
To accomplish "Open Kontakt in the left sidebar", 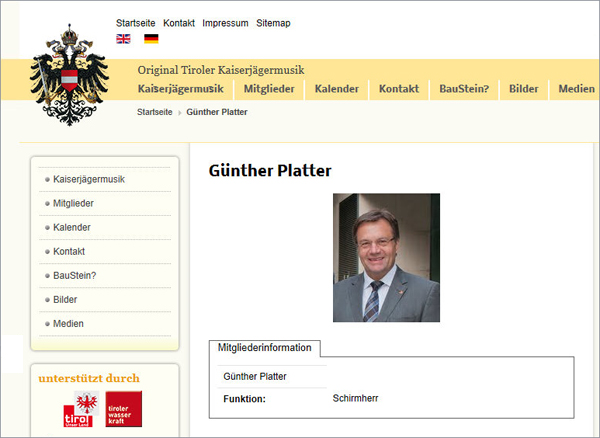I will tap(69, 251).
